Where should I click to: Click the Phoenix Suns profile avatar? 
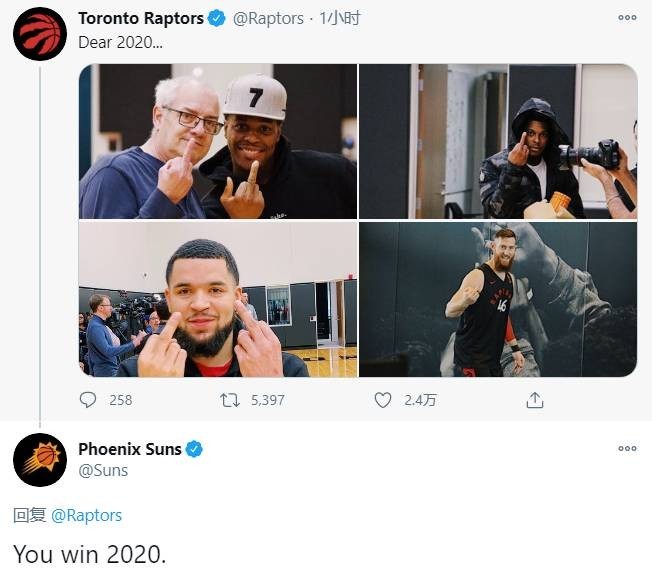click(x=40, y=460)
